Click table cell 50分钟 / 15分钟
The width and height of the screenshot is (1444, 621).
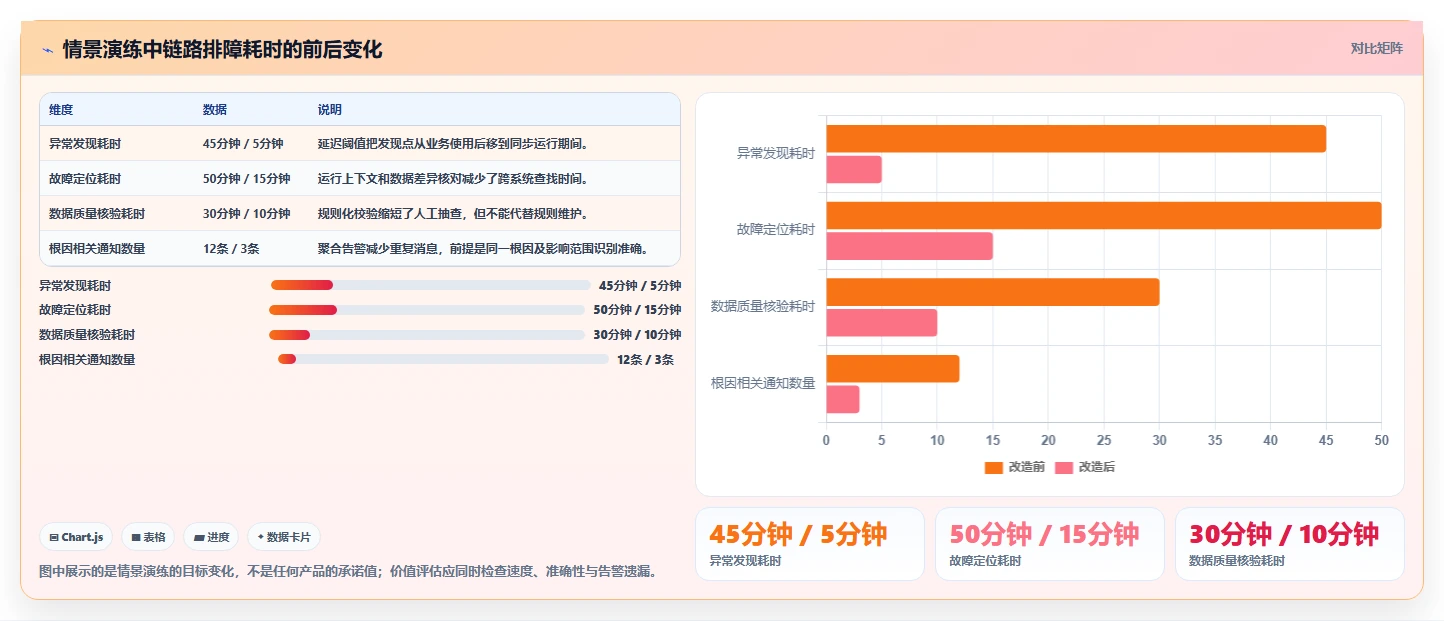(x=246, y=178)
